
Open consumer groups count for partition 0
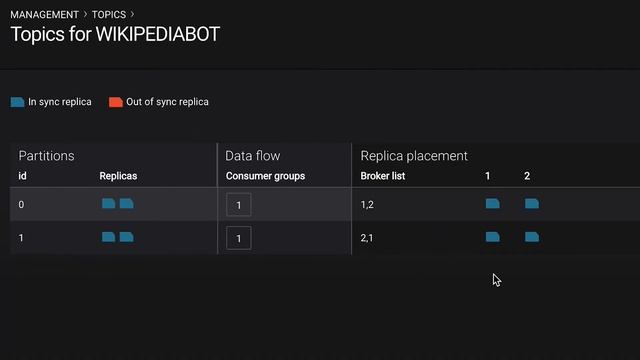[x=239, y=204]
